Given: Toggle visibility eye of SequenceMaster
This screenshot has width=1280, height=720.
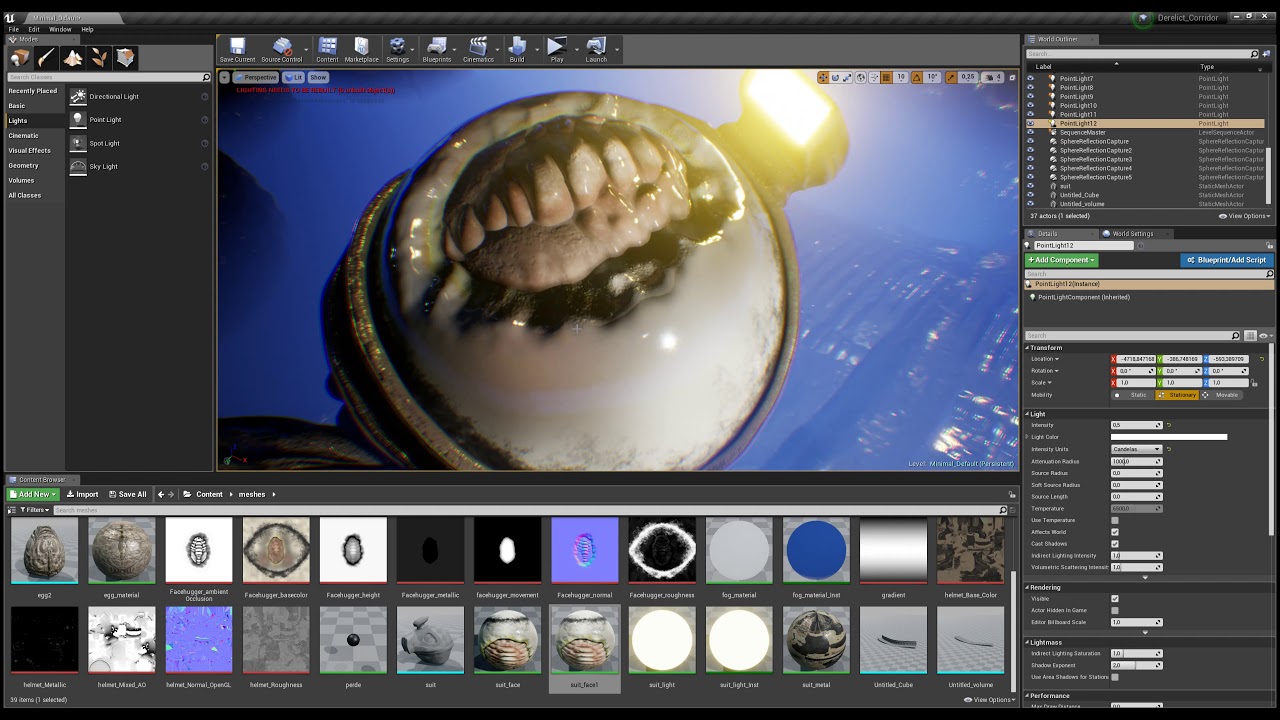Looking at the screenshot, I should [1030, 132].
